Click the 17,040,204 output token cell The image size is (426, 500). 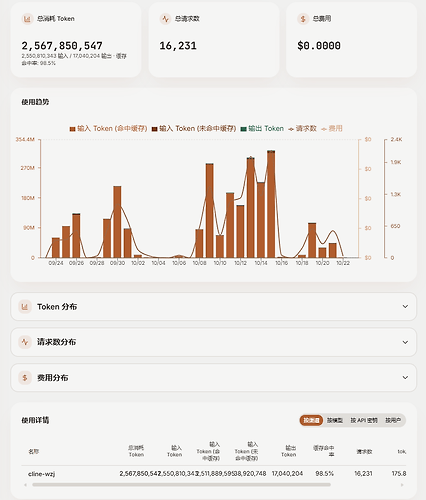pyautogui.click(x=287, y=474)
